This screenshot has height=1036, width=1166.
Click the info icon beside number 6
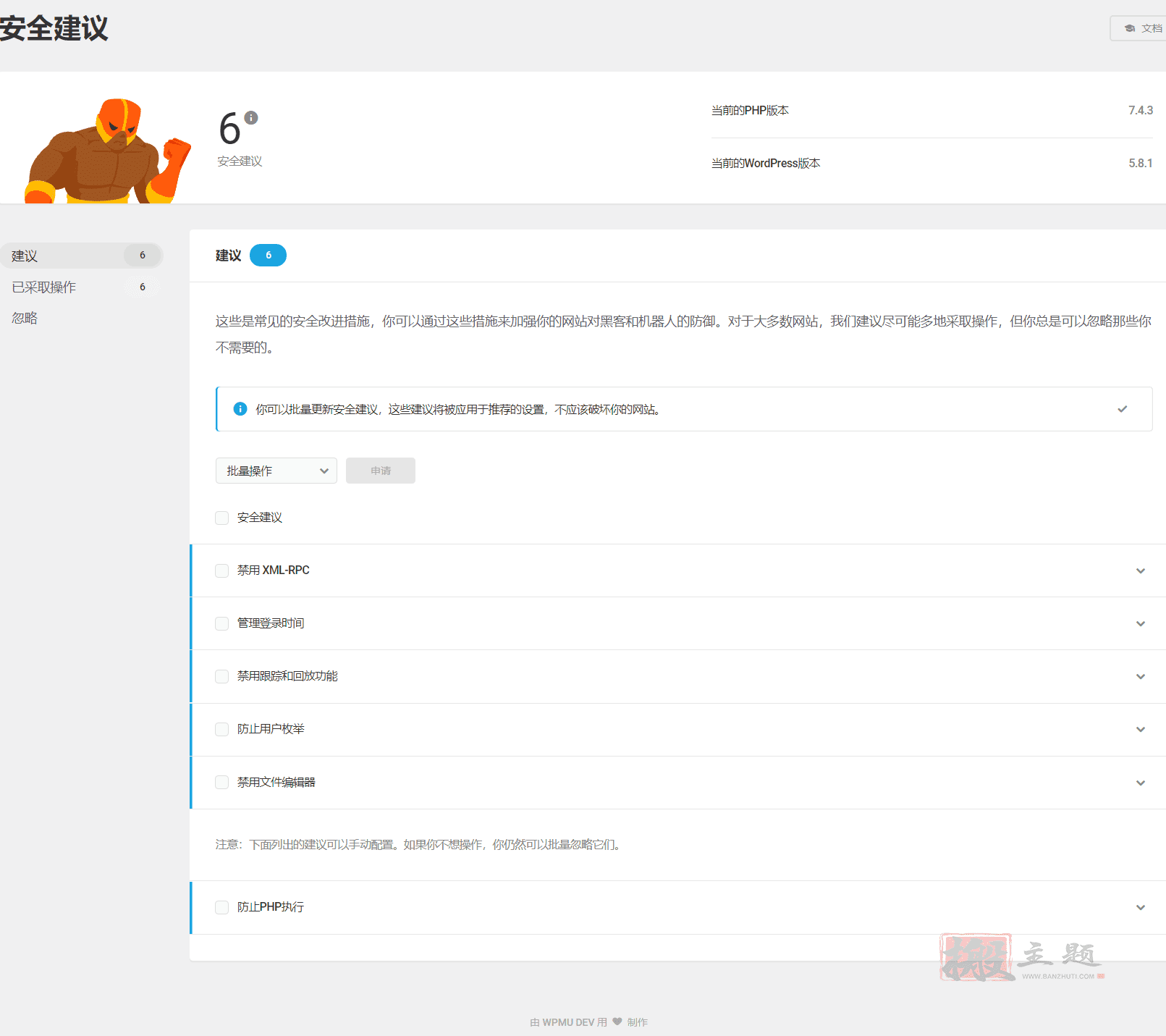tap(251, 117)
